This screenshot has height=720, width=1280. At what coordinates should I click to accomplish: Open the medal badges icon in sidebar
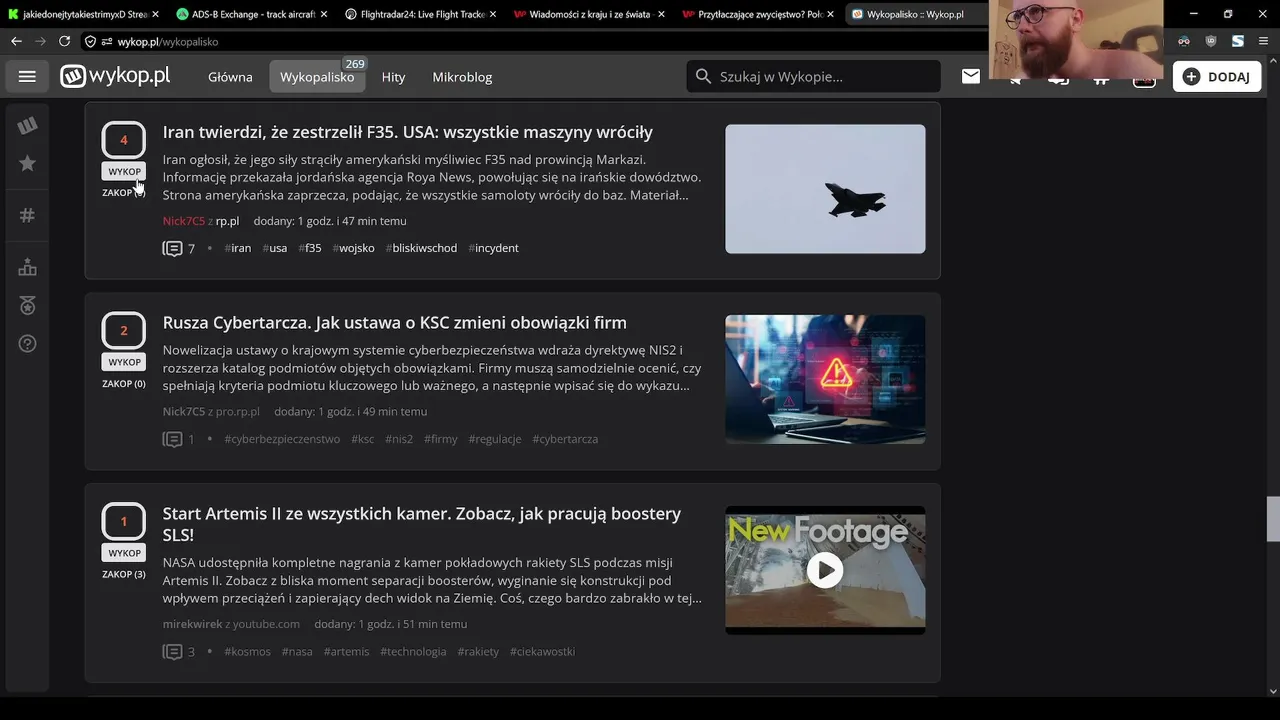pos(27,305)
